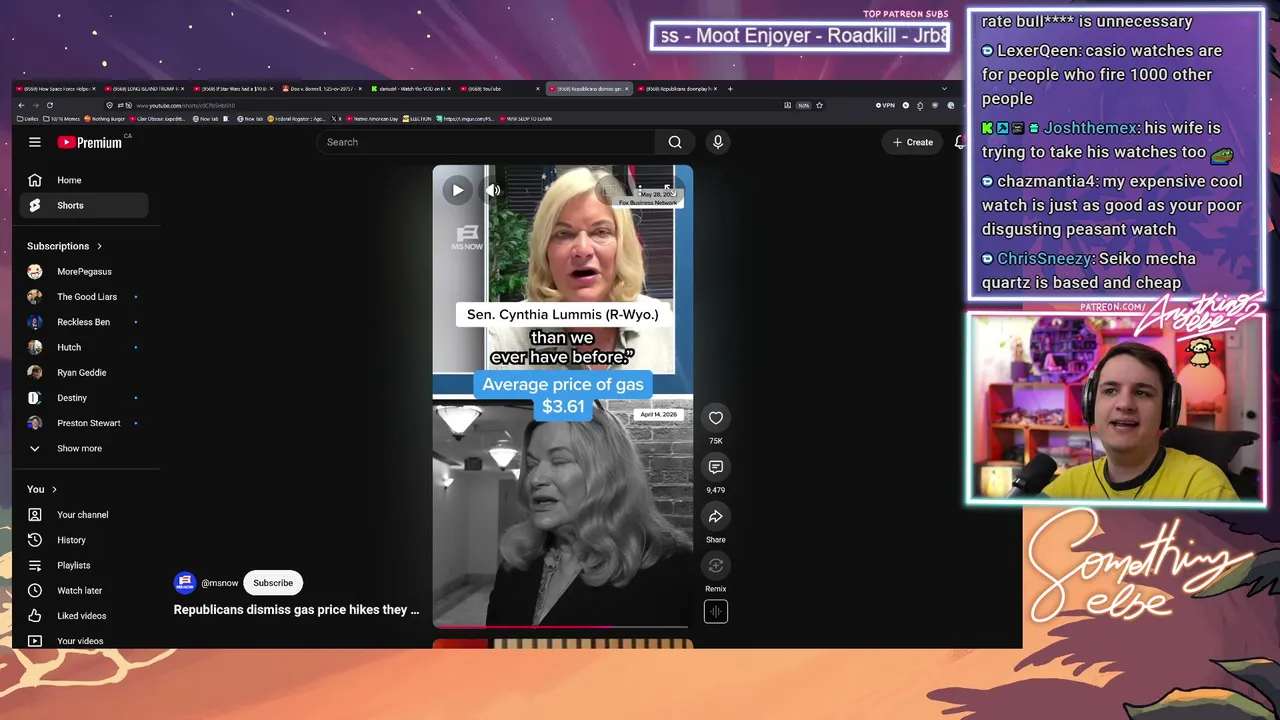Screen dimensions: 1280x720
Task: Open the @msnow channel link
Action: pos(220,583)
